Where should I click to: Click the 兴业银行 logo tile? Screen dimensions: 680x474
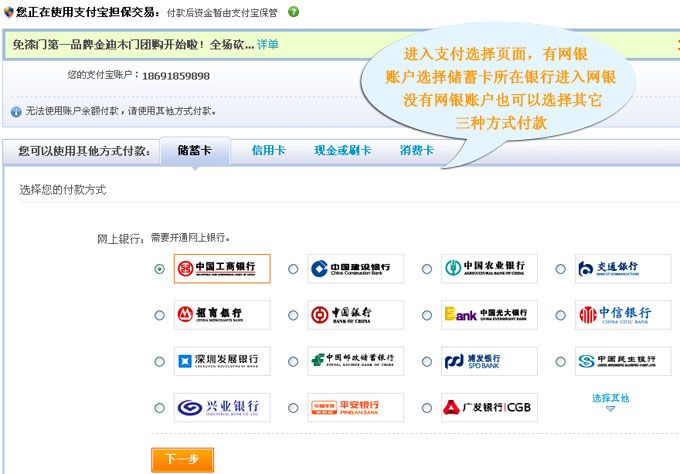coord(222,408)
